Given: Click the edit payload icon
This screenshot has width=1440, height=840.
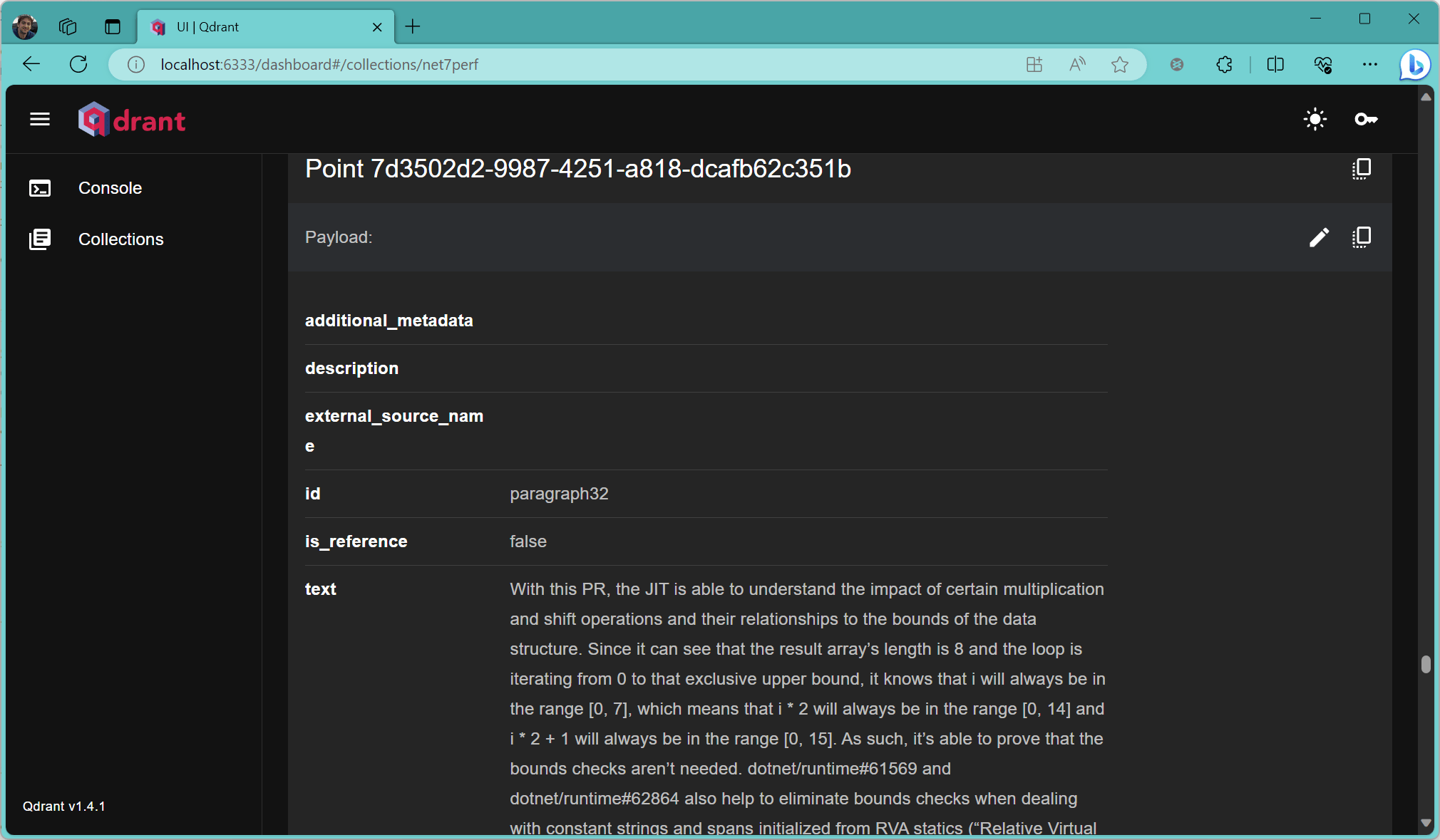Looking at the screenshot, I should pos(1318,236).
